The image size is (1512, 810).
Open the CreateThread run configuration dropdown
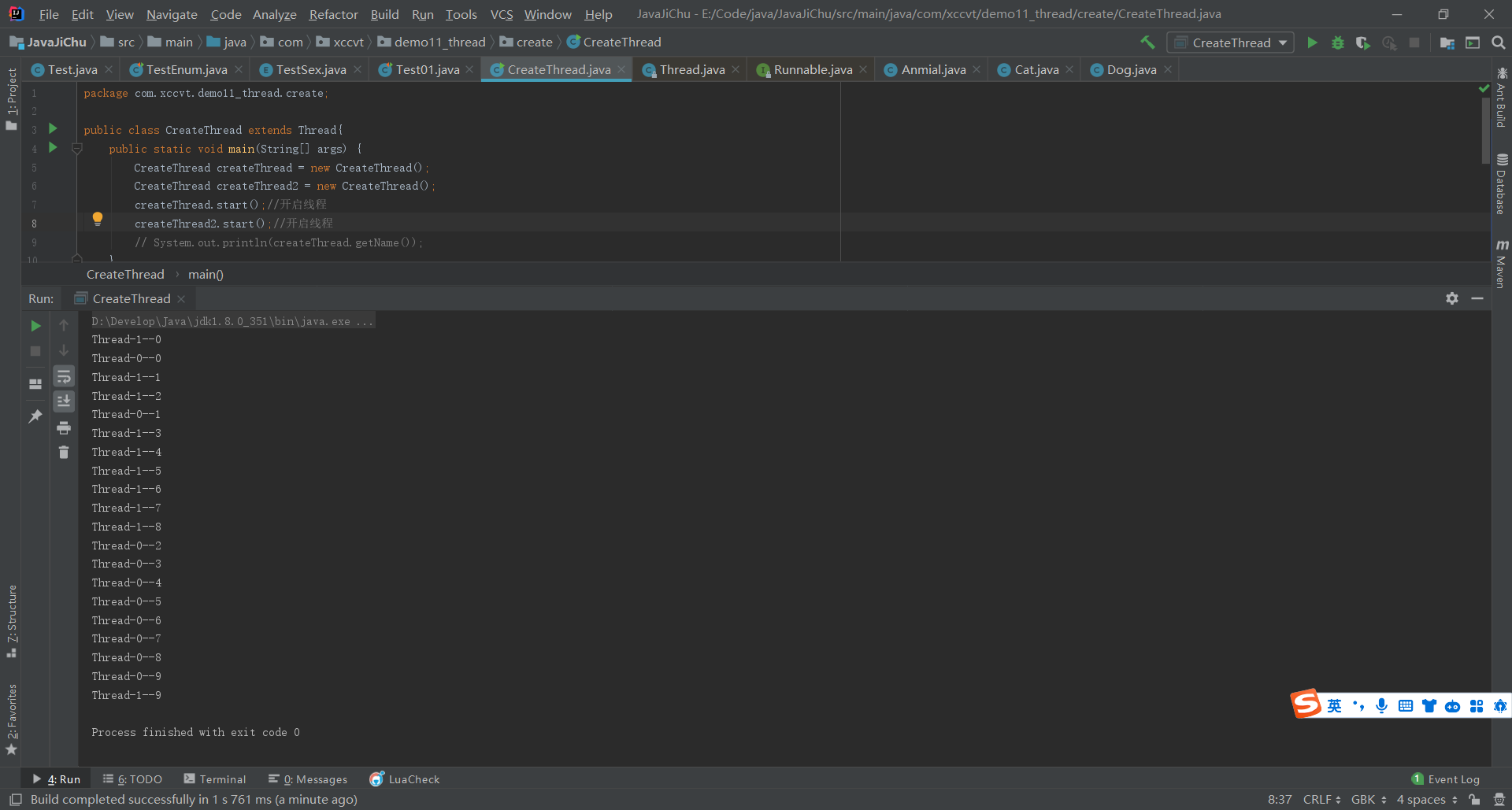1231,43
